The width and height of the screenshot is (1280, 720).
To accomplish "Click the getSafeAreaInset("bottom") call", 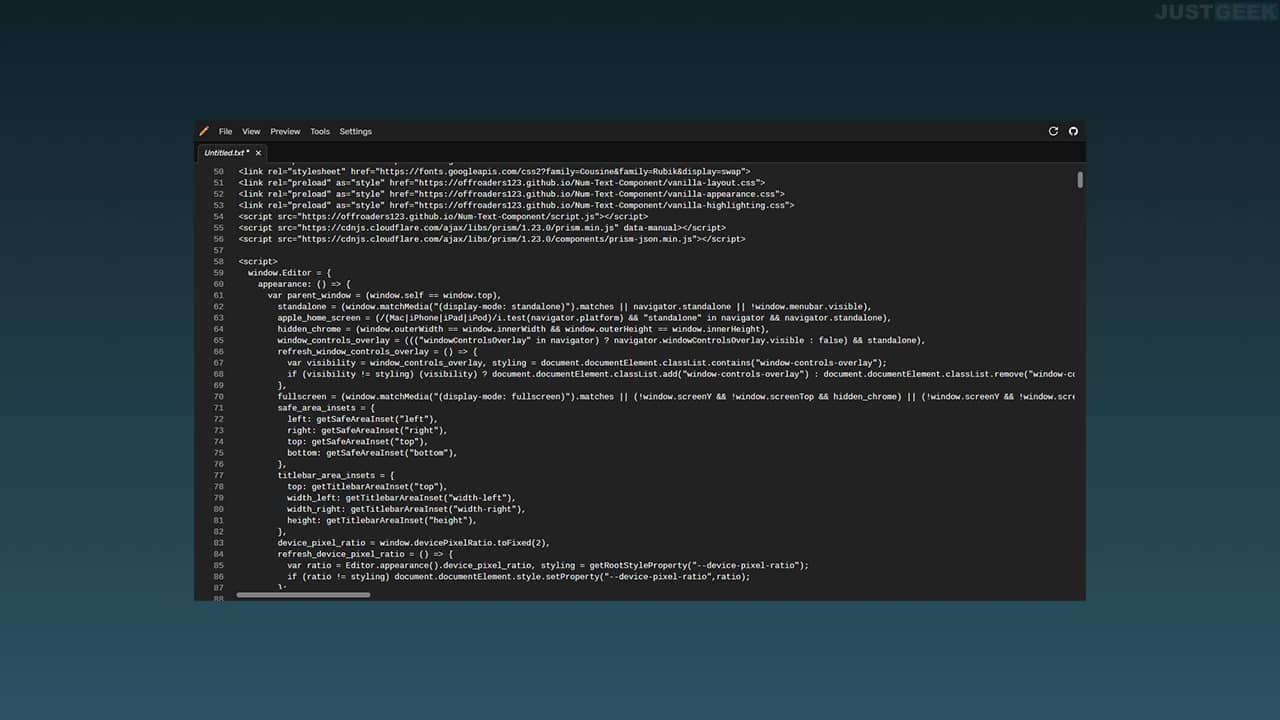I will (x=390, y=453).
